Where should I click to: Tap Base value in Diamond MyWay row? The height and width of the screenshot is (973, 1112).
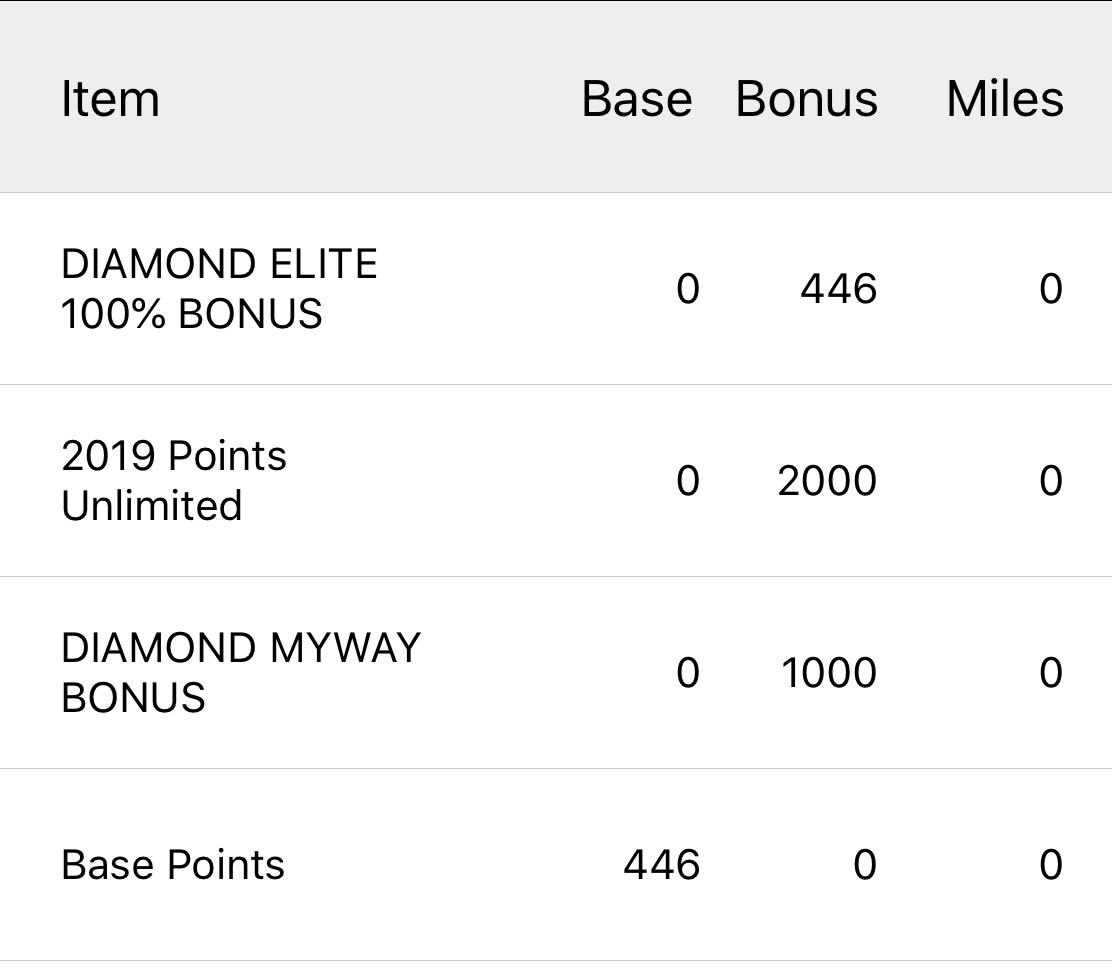tap(687, 673)
